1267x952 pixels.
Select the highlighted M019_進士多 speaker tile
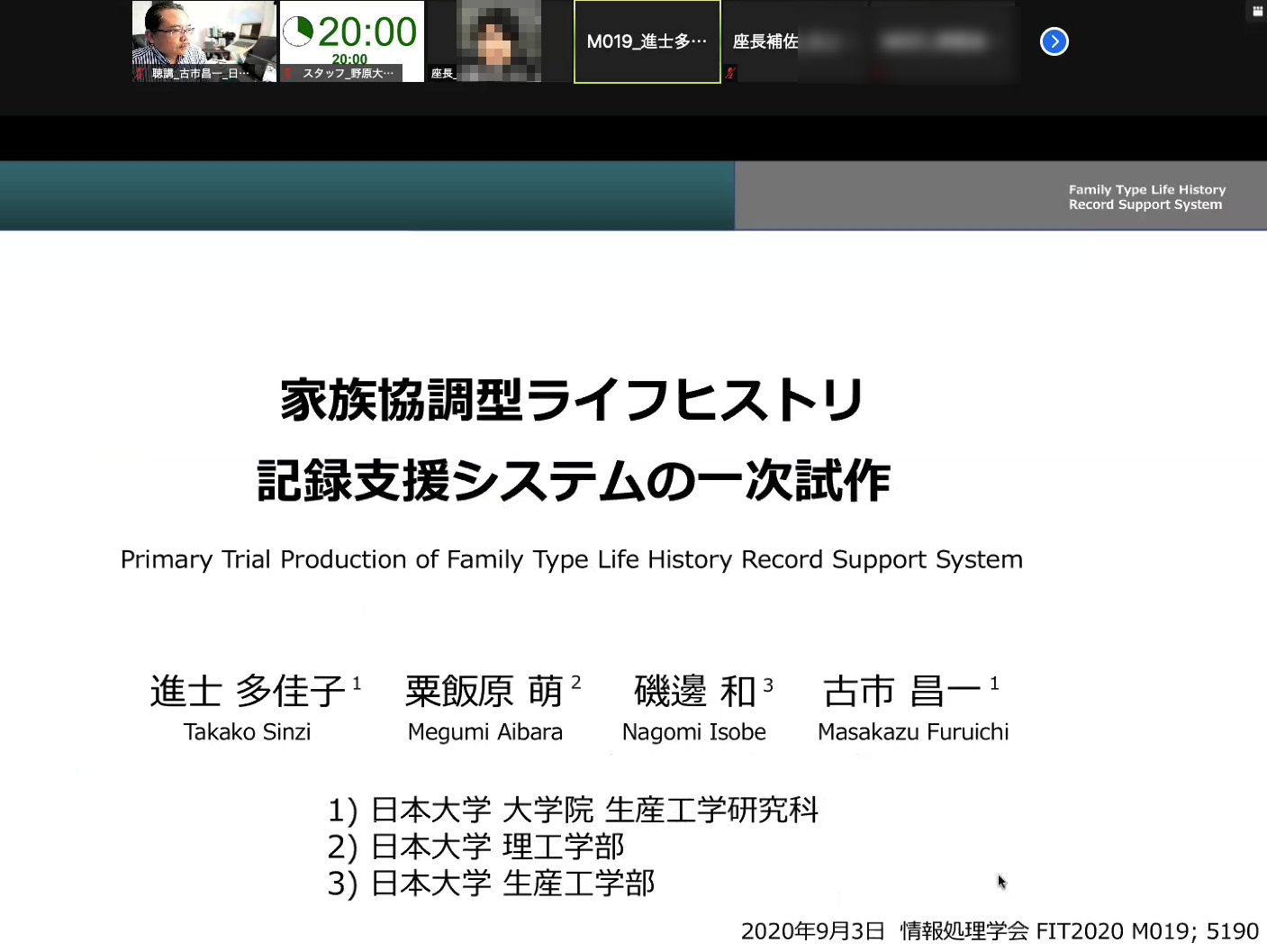pos(647,41)
